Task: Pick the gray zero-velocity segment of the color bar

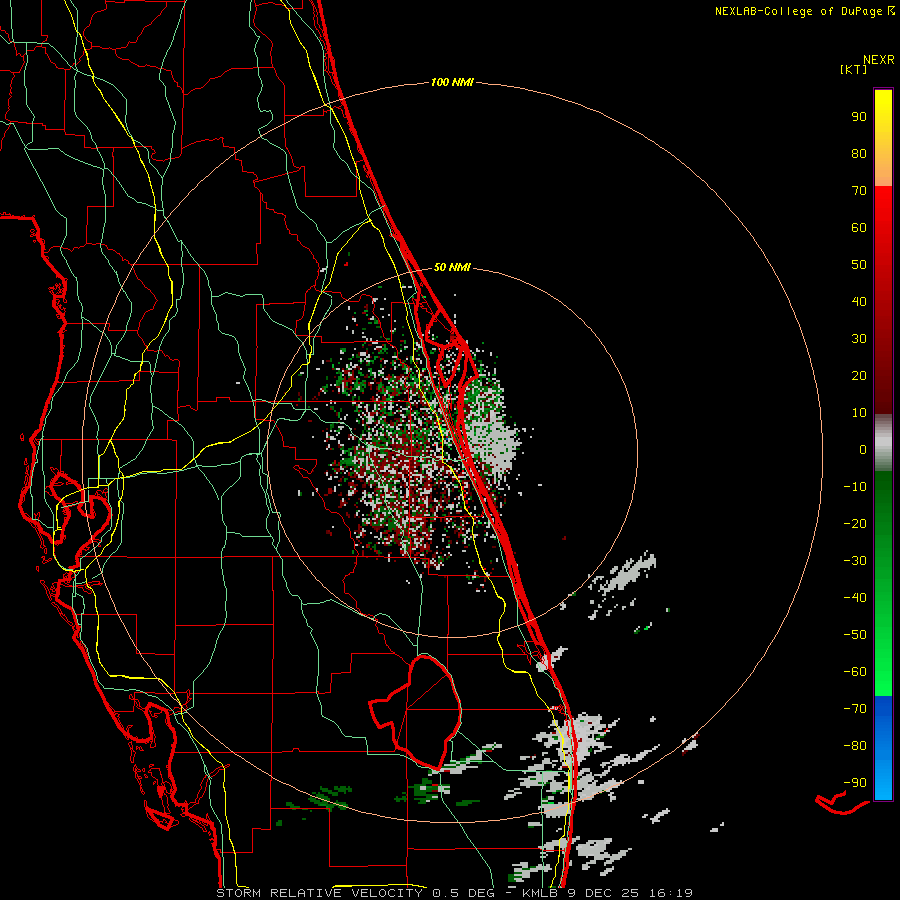Action: coord(883,443)
